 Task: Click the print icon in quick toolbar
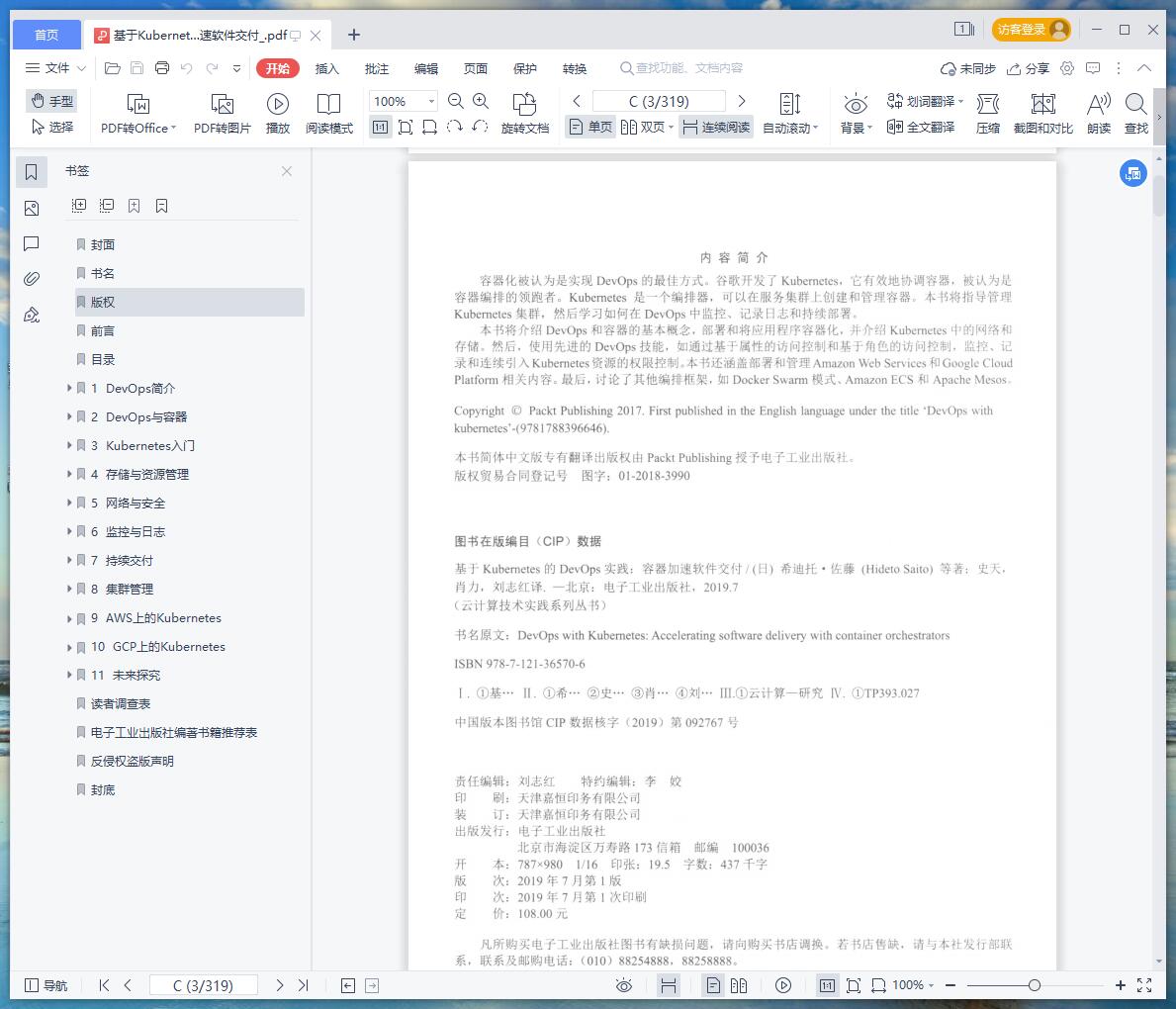(162, 68)
